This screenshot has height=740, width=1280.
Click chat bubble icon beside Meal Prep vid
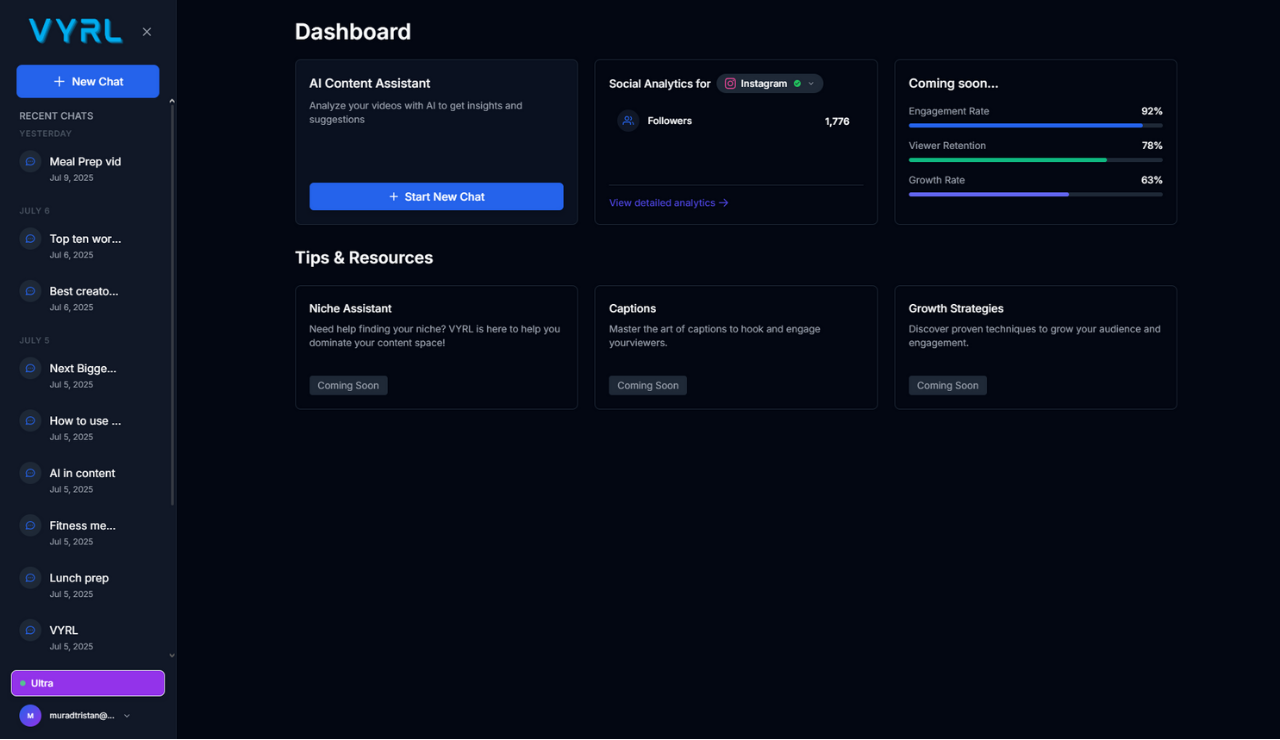30,162
